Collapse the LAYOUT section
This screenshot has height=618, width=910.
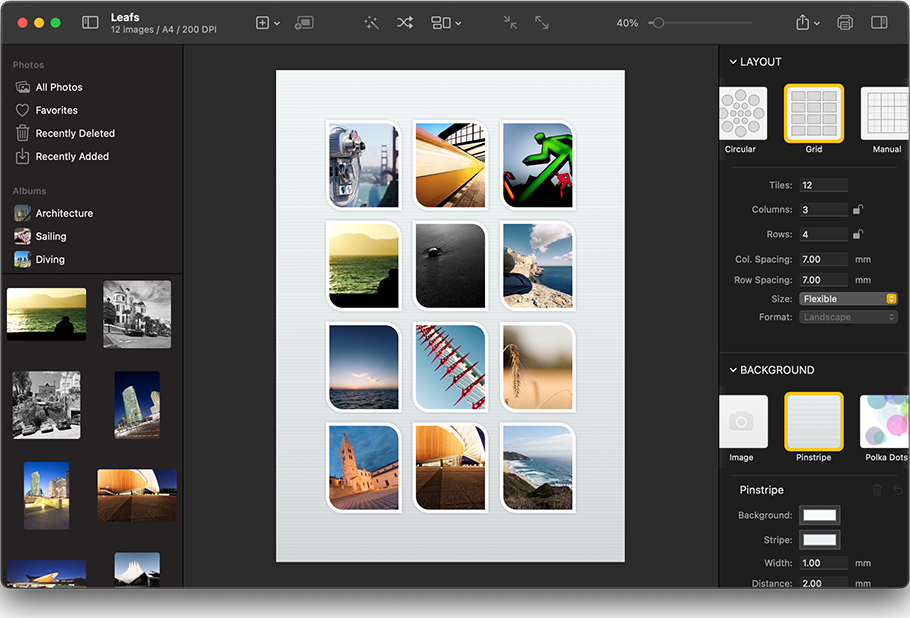[x=733, y=62]
